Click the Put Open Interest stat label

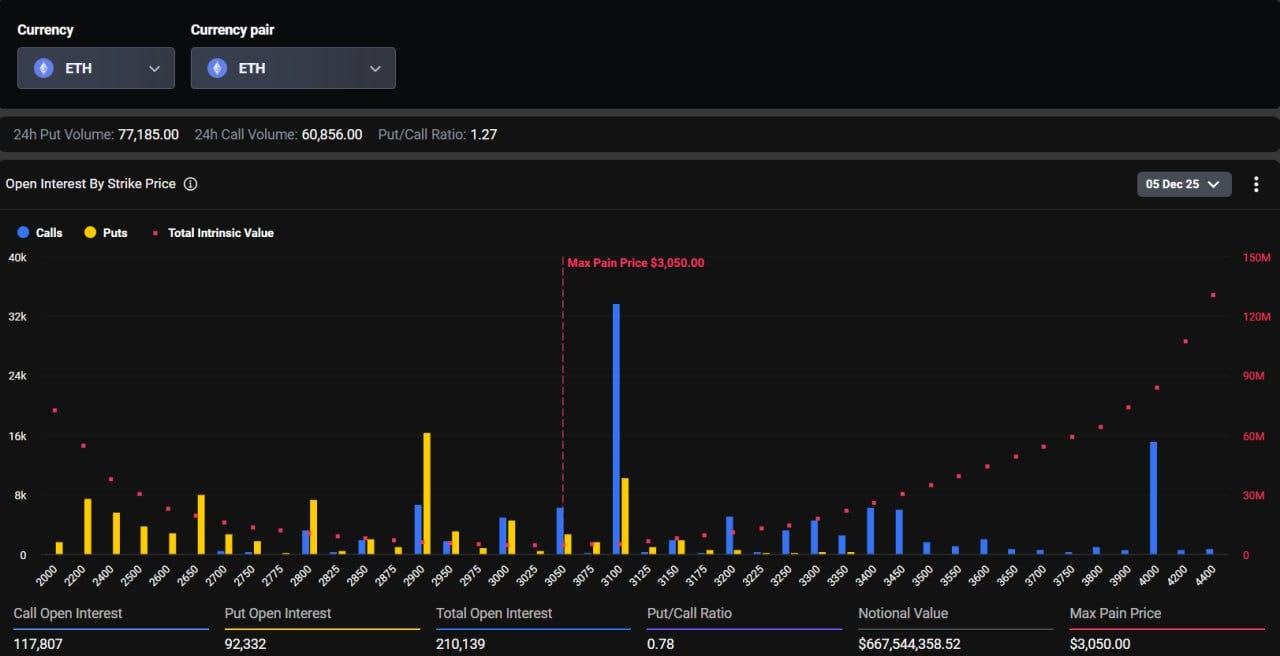pos(278,613)
